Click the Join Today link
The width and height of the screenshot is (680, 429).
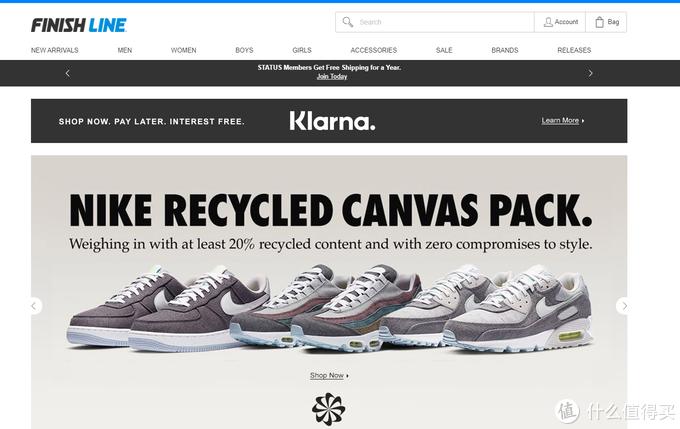(332, 77)
